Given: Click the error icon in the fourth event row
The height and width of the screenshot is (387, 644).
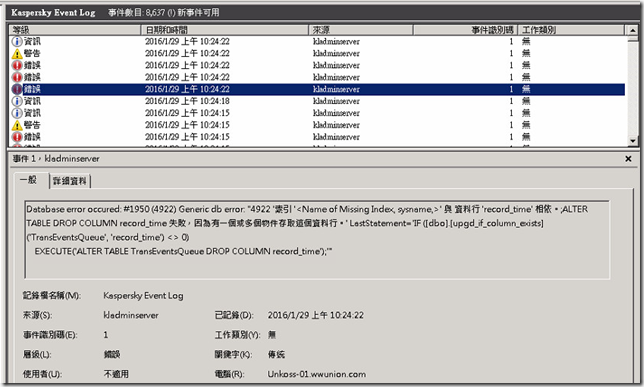Looking at the screenshot, I should pyautogui.click(x=17, y=77).
